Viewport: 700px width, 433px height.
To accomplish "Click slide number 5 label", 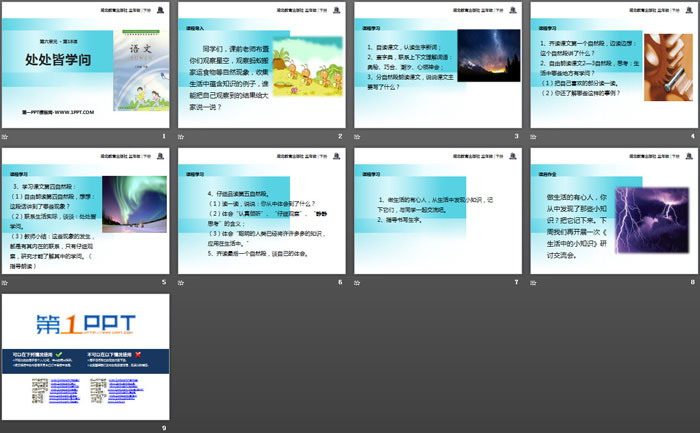I will click(x=164, y=282).
